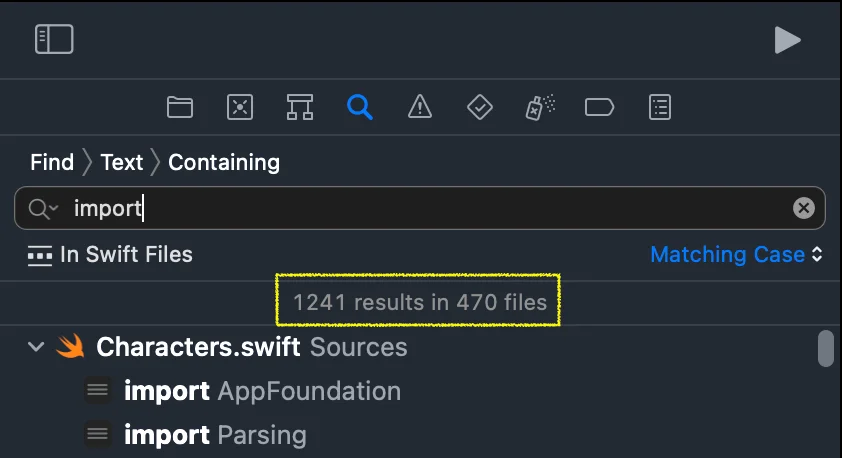Open the Issue navigator warning icon
Viewport: 842px width, 458px height.
pyautogui.click(x=420, y=107)
